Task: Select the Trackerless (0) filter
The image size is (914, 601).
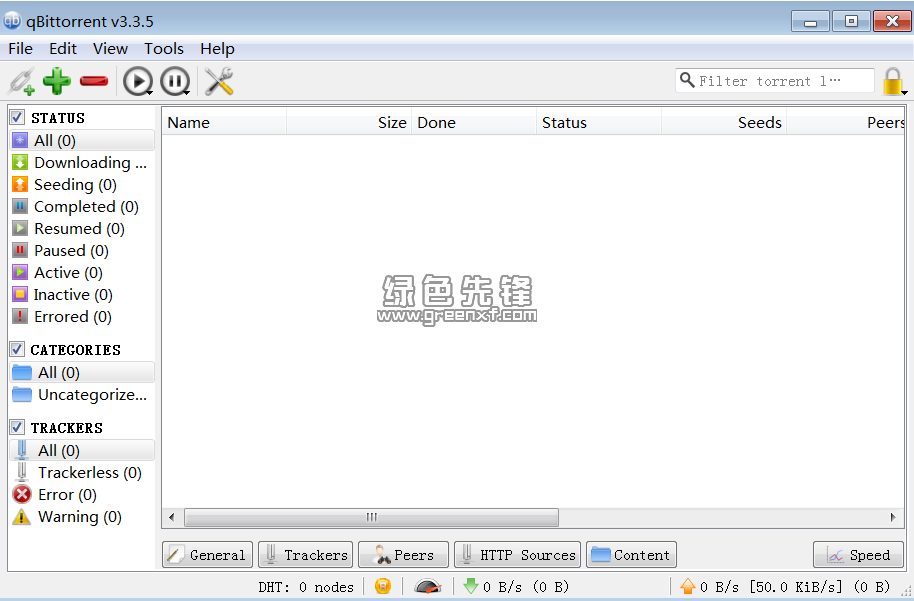Action: click(x=82, y=473)
